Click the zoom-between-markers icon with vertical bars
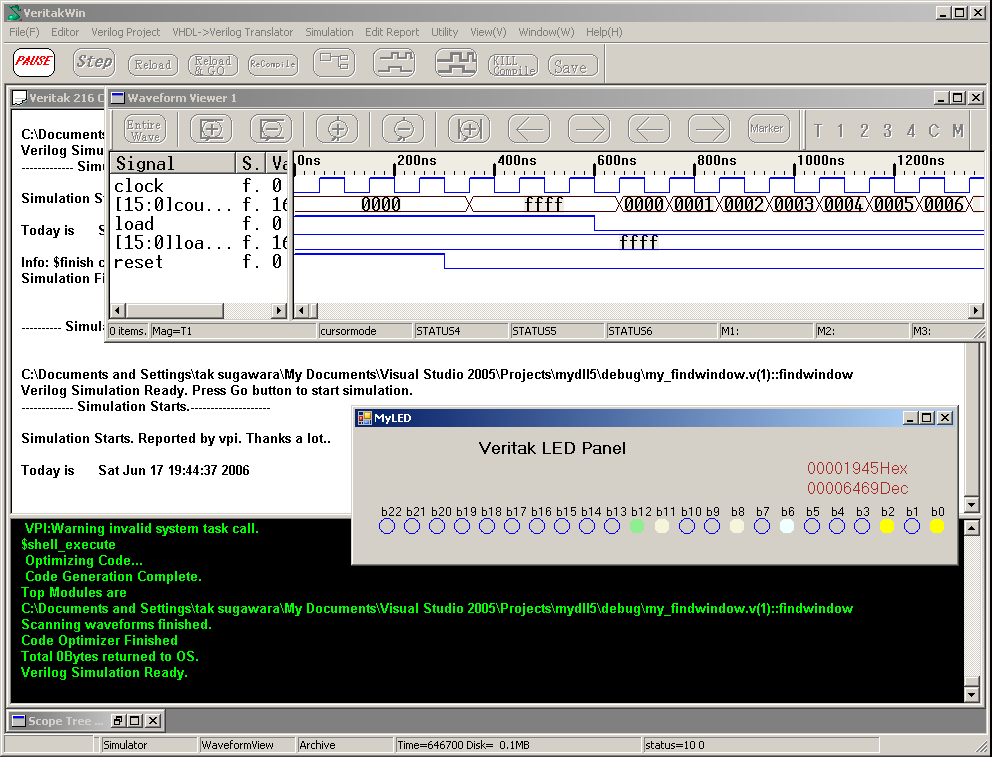The image size is (992, 757). (469, 129)
